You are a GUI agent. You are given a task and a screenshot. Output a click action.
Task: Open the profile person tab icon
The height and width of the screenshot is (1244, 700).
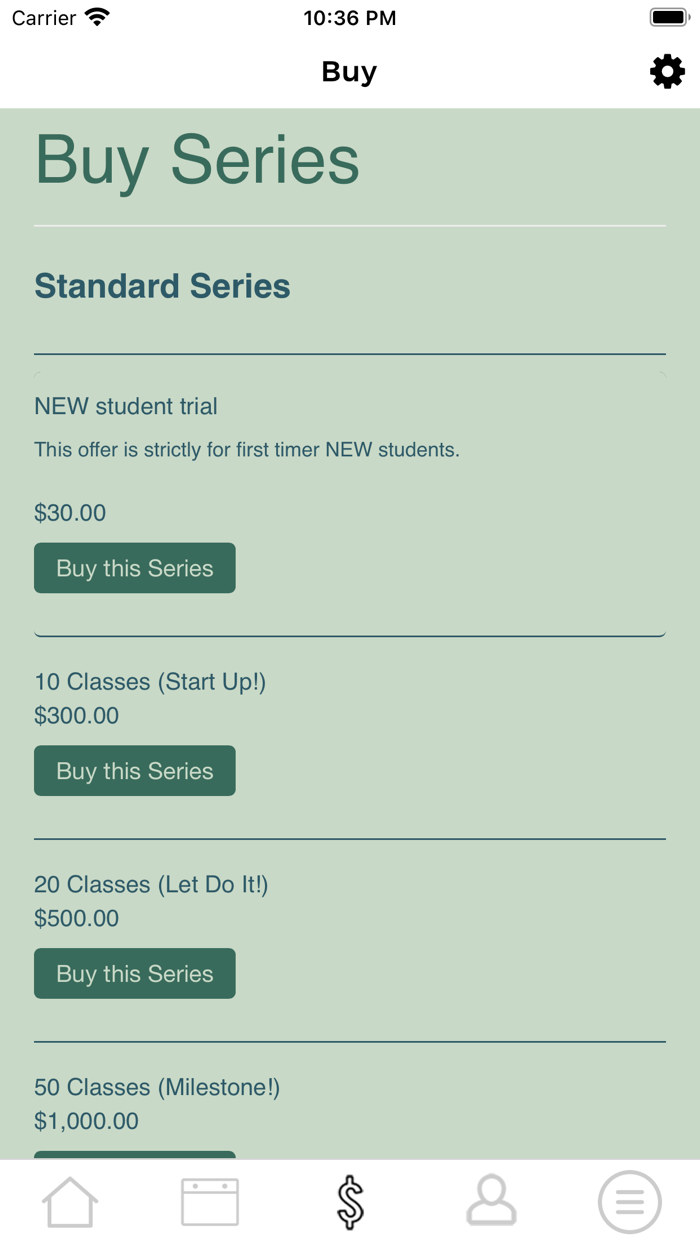pyautogui.click(x=491, y=1201)
